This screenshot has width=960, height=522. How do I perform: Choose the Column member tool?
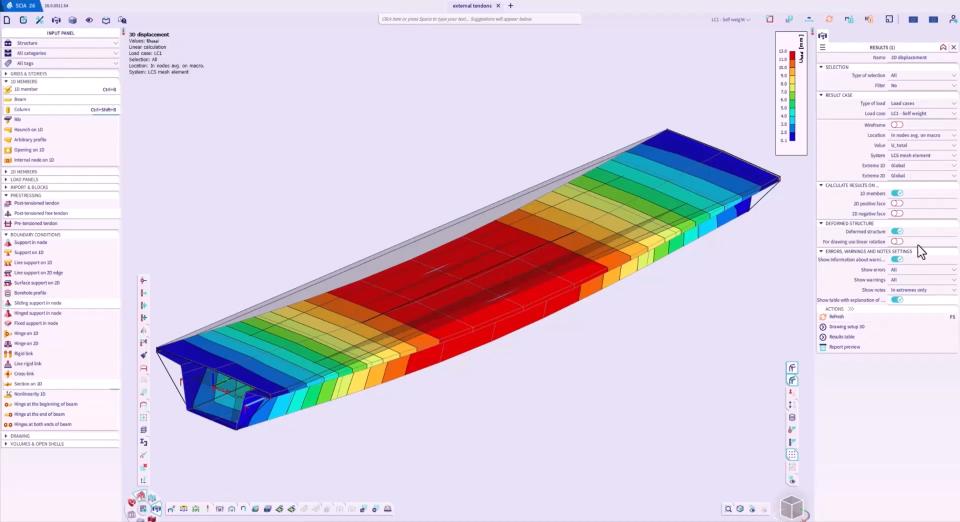[x=22, y=109]
